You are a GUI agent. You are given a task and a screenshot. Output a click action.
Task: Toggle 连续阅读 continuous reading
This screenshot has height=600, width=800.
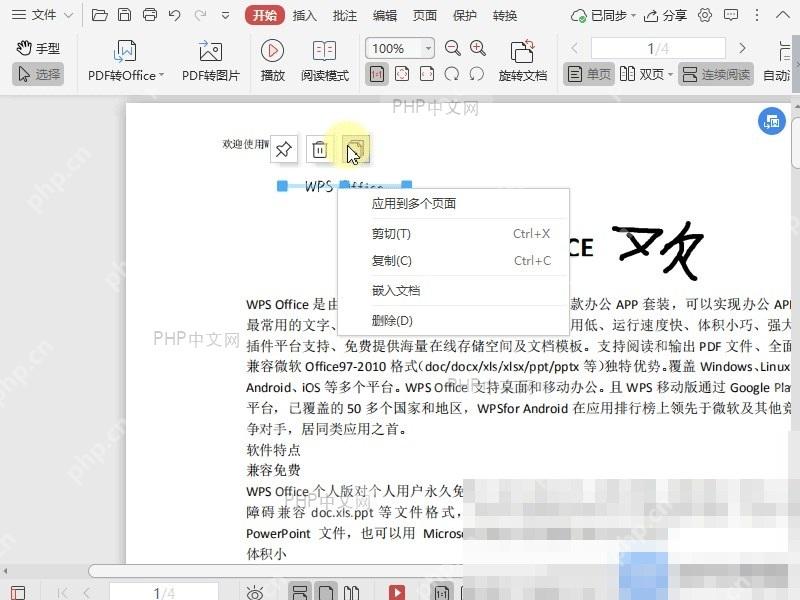[x=716, y=74]
